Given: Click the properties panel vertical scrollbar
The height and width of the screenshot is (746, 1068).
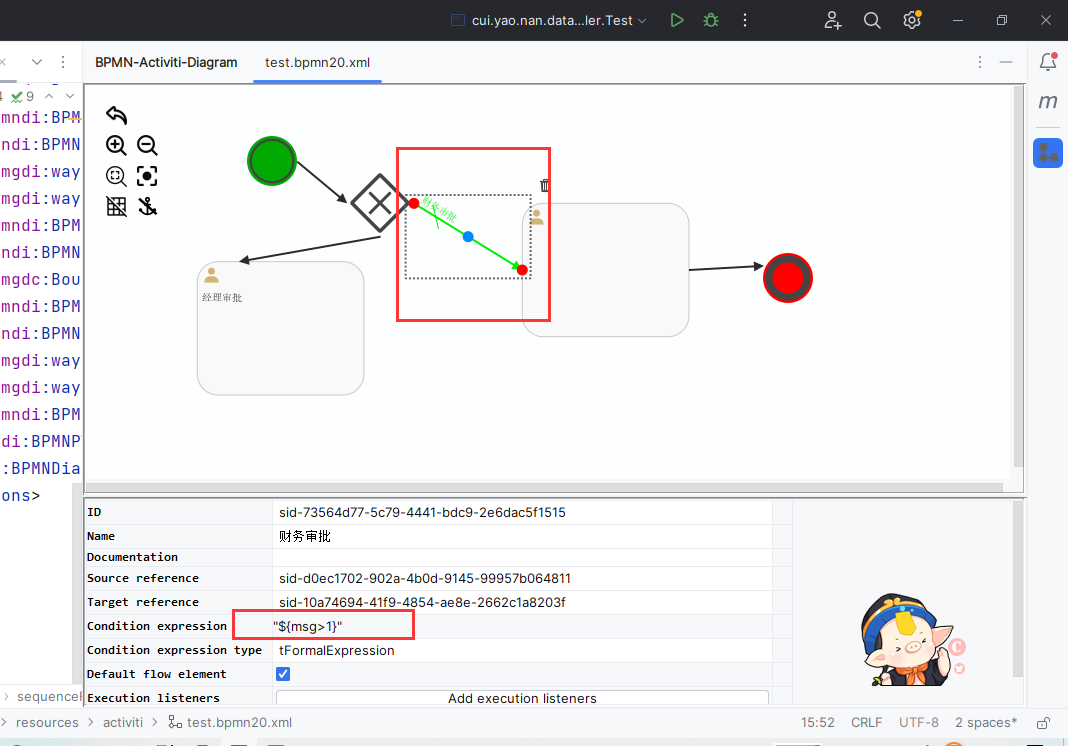Looking at the screenshot, I should pyautogui.click(x=1018, y=589).
